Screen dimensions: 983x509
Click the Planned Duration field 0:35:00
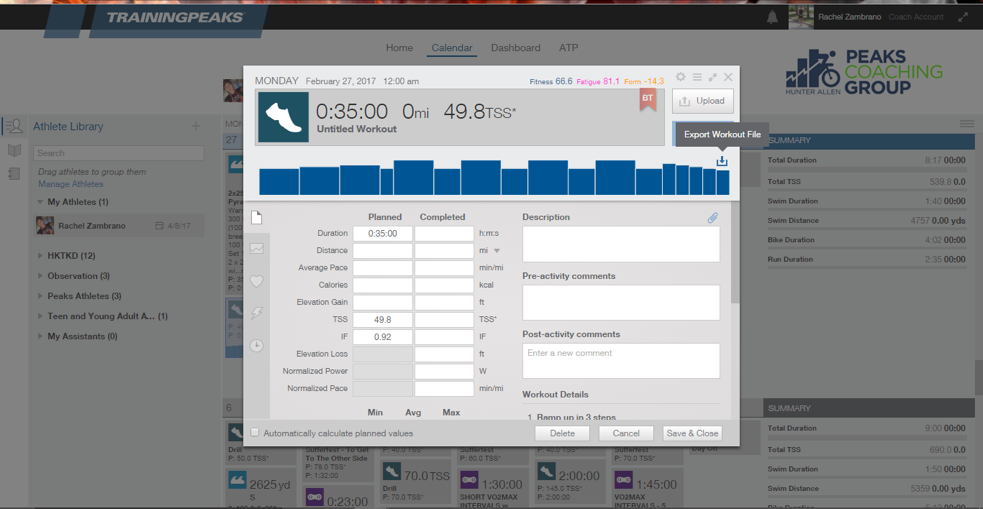coord(382,234)
